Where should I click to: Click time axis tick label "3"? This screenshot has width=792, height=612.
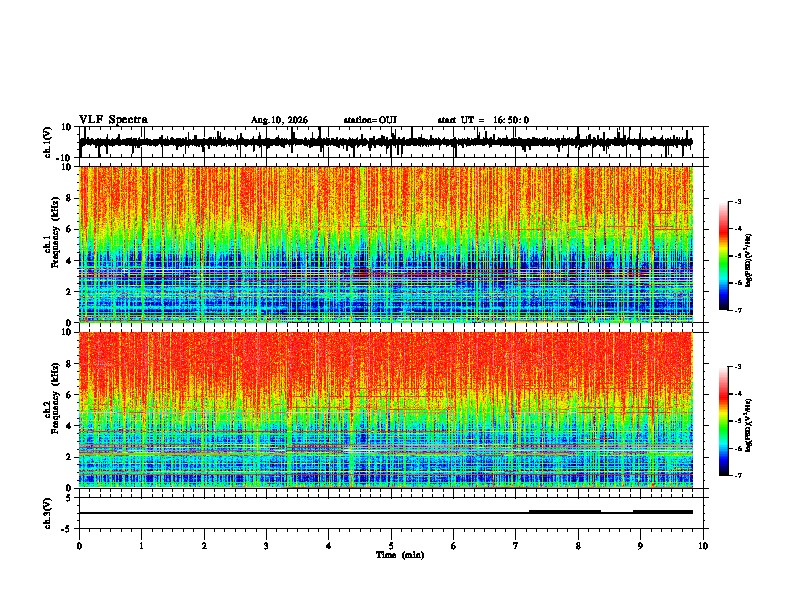(x=266, y=546)
